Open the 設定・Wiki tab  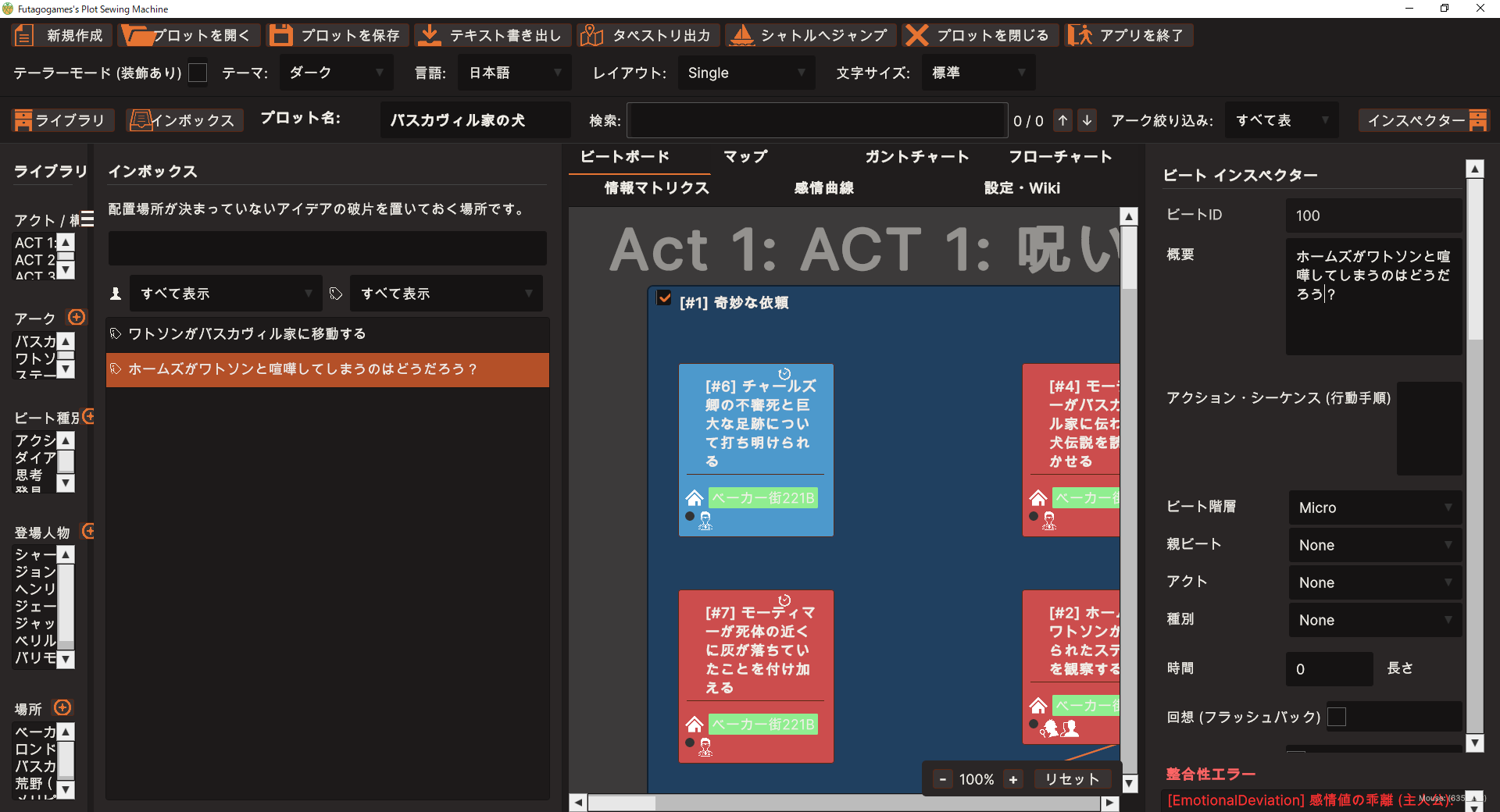[x=1022, y=187]
